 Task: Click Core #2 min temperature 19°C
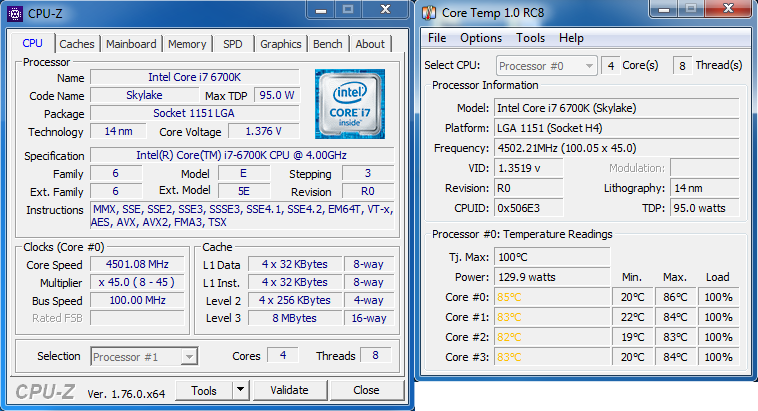tap(632, 337)
